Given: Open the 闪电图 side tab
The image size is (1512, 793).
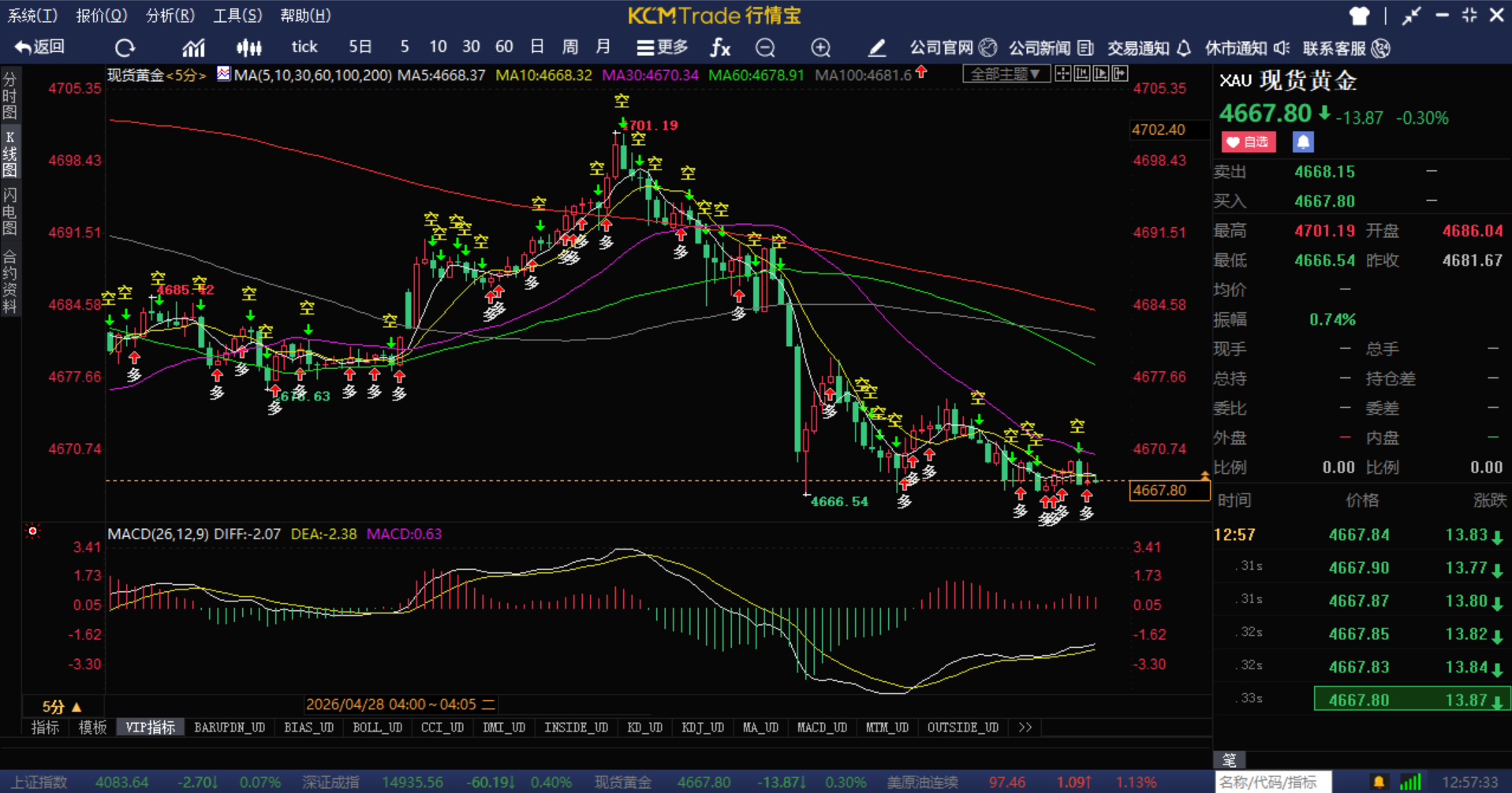Looking at the screenshot, I should tap(9, 213).
